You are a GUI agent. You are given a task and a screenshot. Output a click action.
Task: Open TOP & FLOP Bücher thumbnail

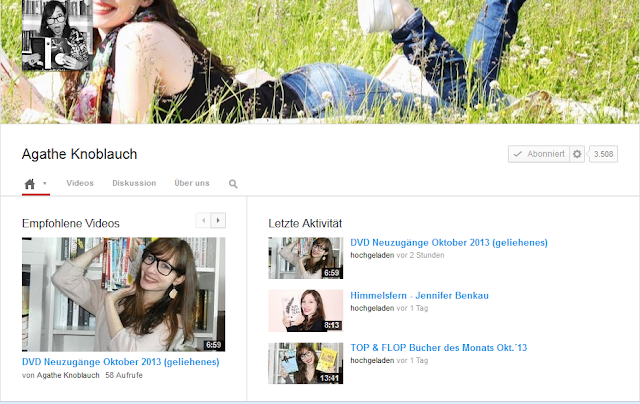click(x=306, y=363)
